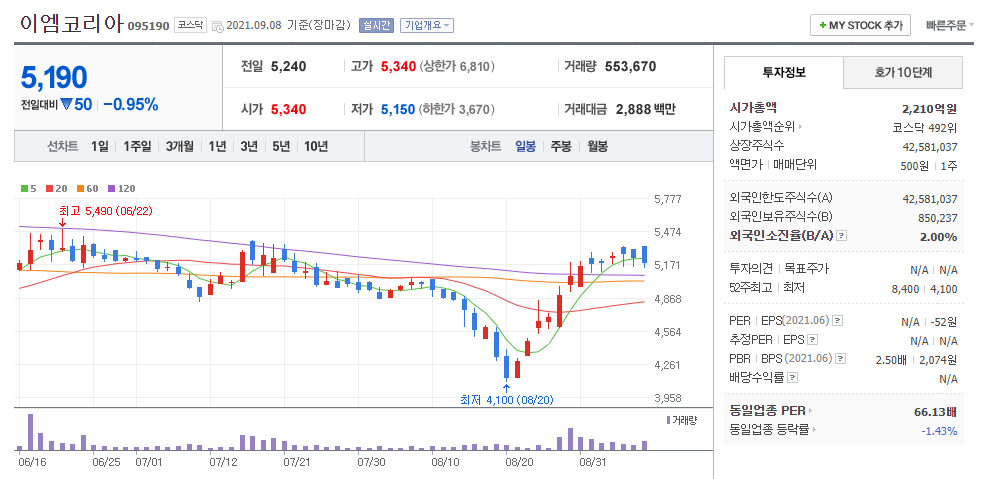Click the 2,074원 BPS value

click(x=938, y=360)
